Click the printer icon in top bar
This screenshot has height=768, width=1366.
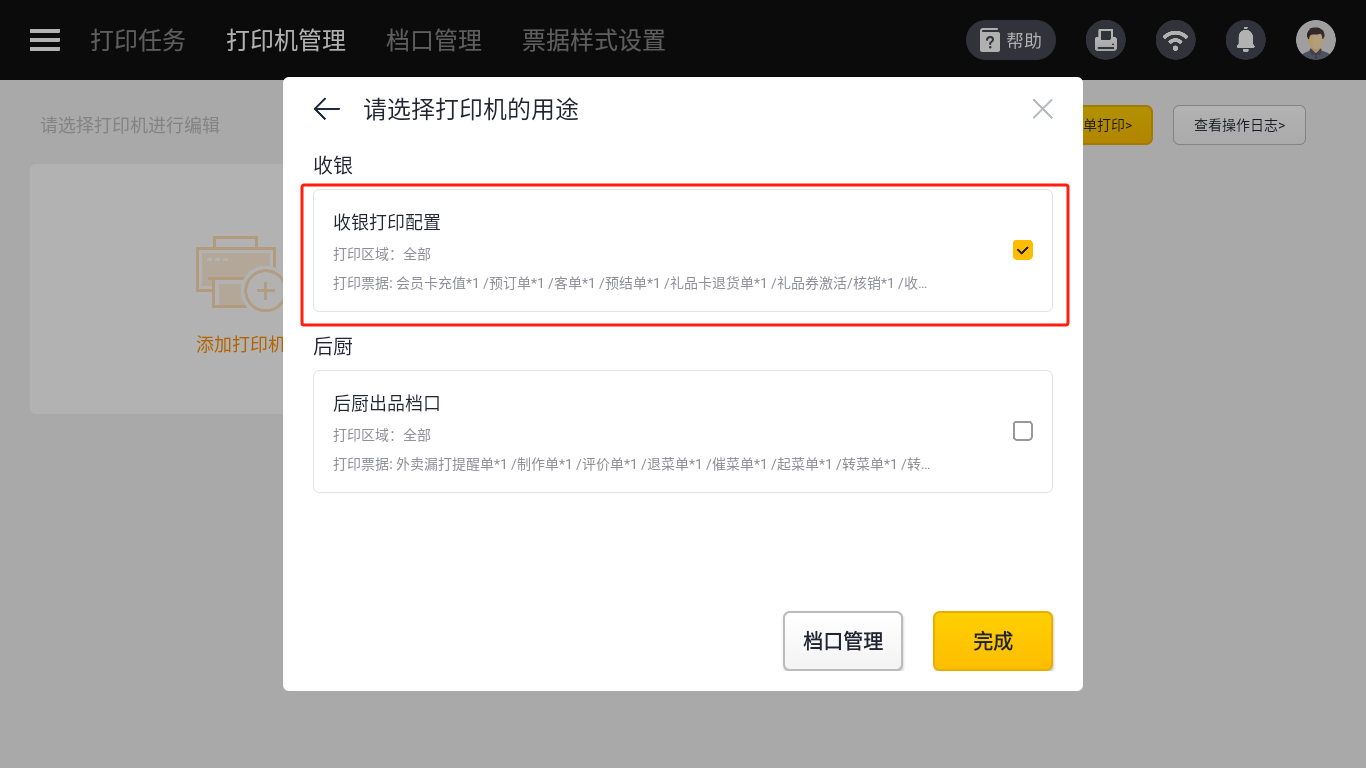(1105, 40)
